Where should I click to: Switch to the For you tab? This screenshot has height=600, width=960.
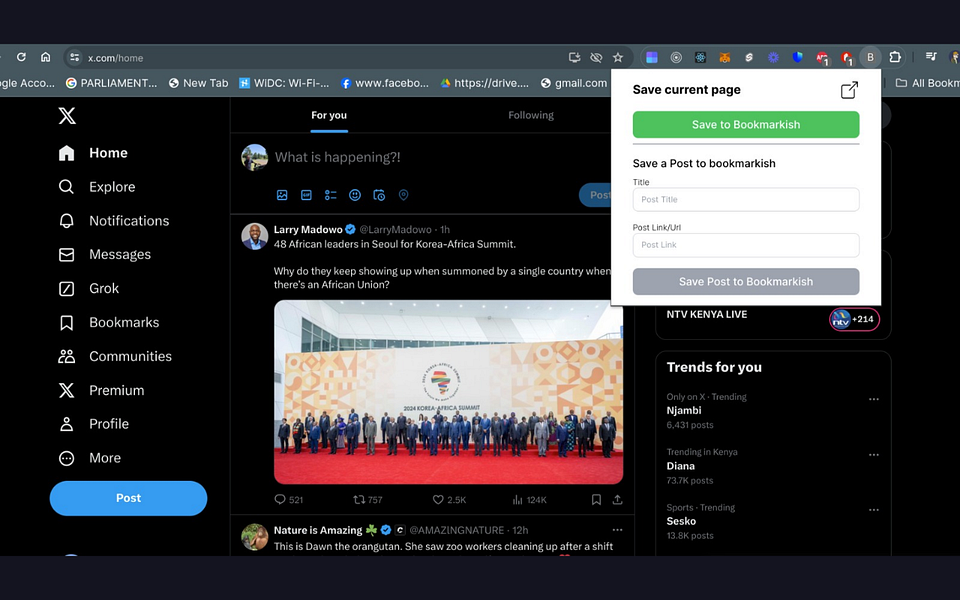click(x=329, y=115)
